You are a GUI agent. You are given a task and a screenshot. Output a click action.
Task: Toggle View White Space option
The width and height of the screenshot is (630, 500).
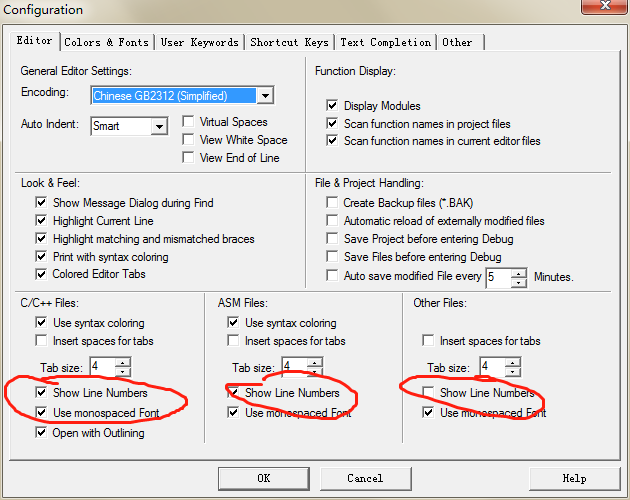[189, 140]
